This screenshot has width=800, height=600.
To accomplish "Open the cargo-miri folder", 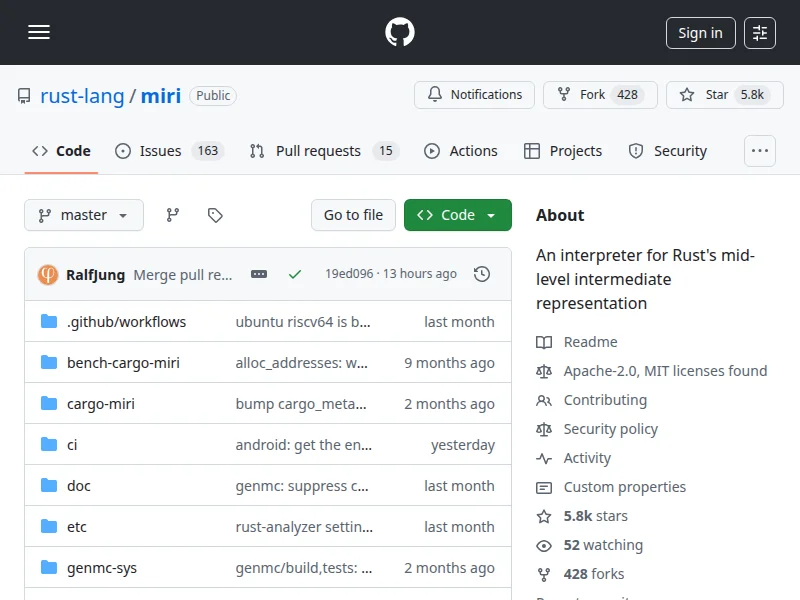I will pos(101,404).
